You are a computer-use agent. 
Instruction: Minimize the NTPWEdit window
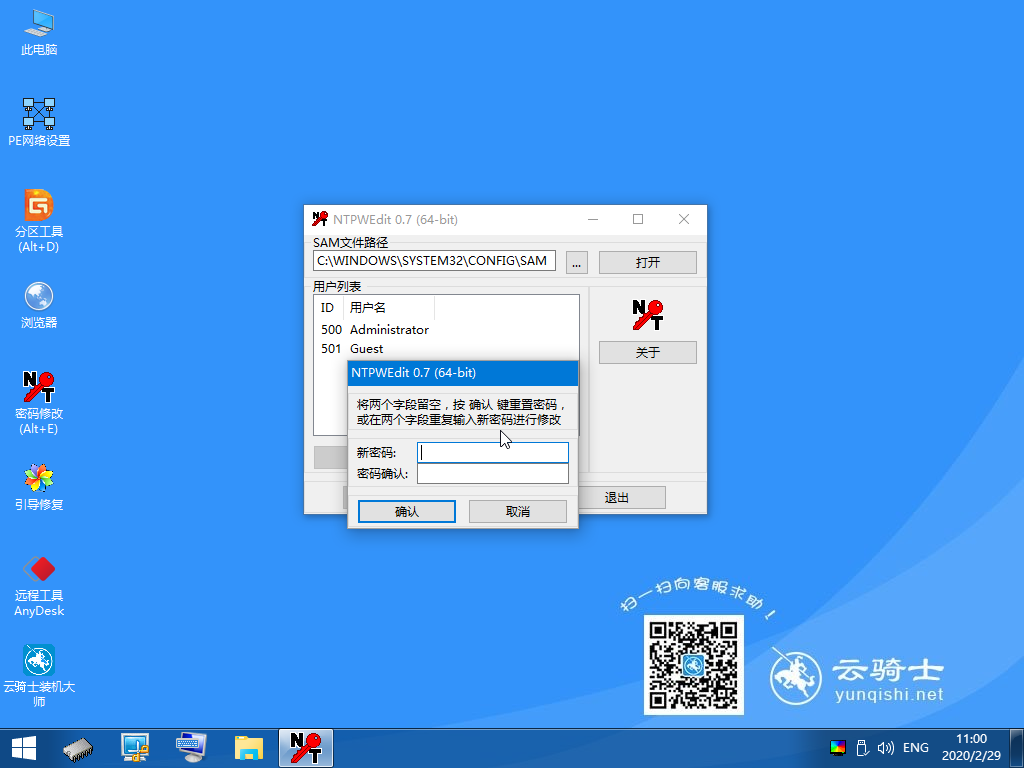(x=593, y=219)
